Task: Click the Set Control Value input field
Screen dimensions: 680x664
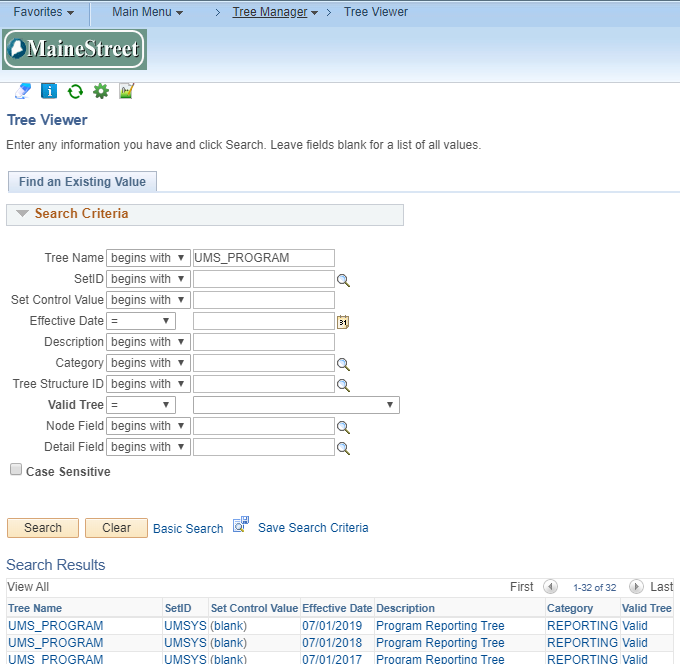Action: (264, 300)
